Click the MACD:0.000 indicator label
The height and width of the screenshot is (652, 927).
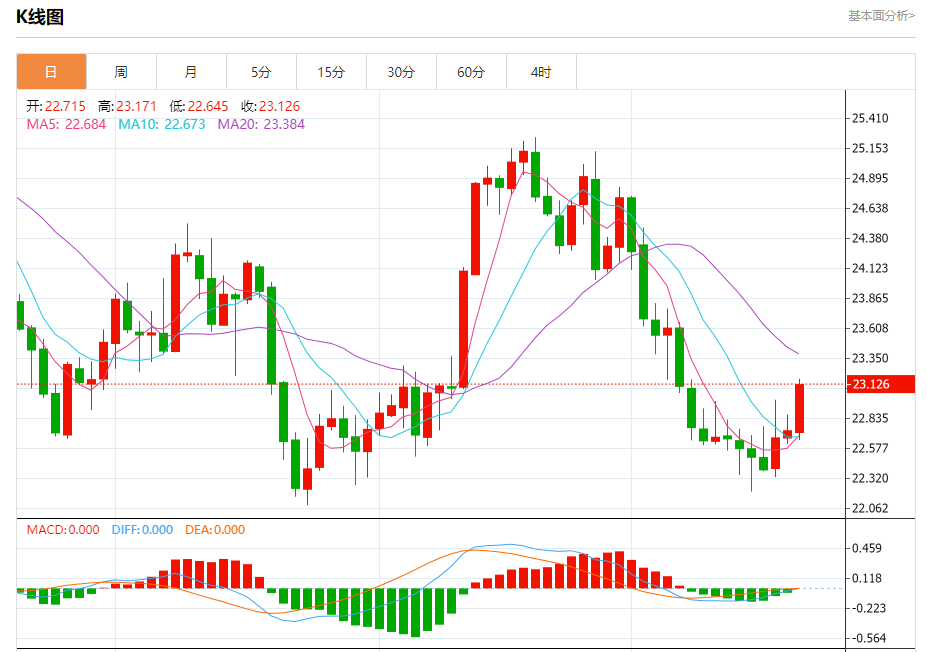coord(63,530)
